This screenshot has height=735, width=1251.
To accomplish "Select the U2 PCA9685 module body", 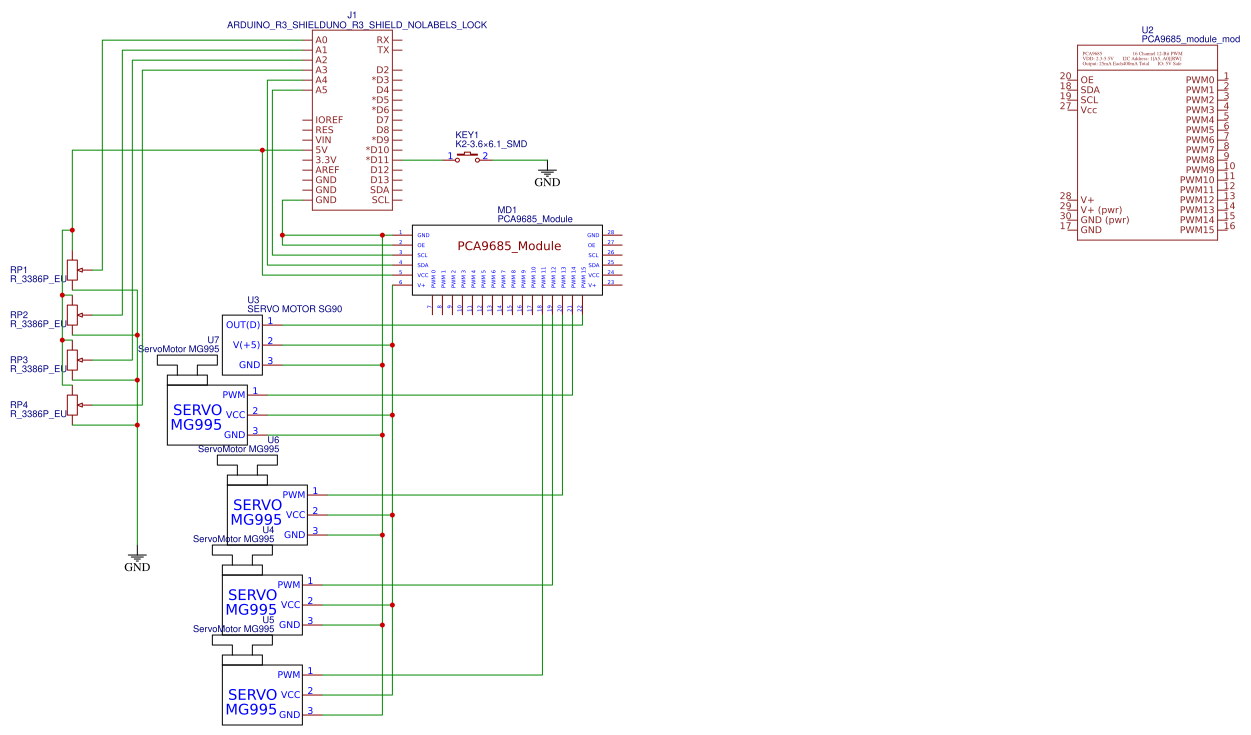I will (1147, 143).
